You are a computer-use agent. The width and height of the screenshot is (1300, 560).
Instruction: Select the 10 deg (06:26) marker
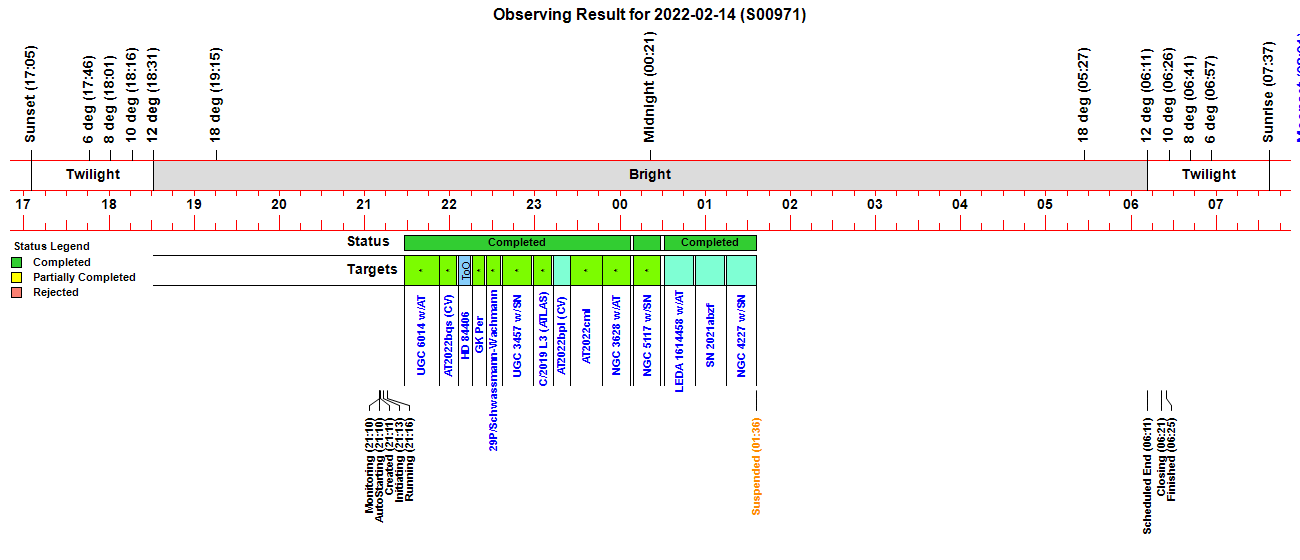click(x=1168, y=95)
